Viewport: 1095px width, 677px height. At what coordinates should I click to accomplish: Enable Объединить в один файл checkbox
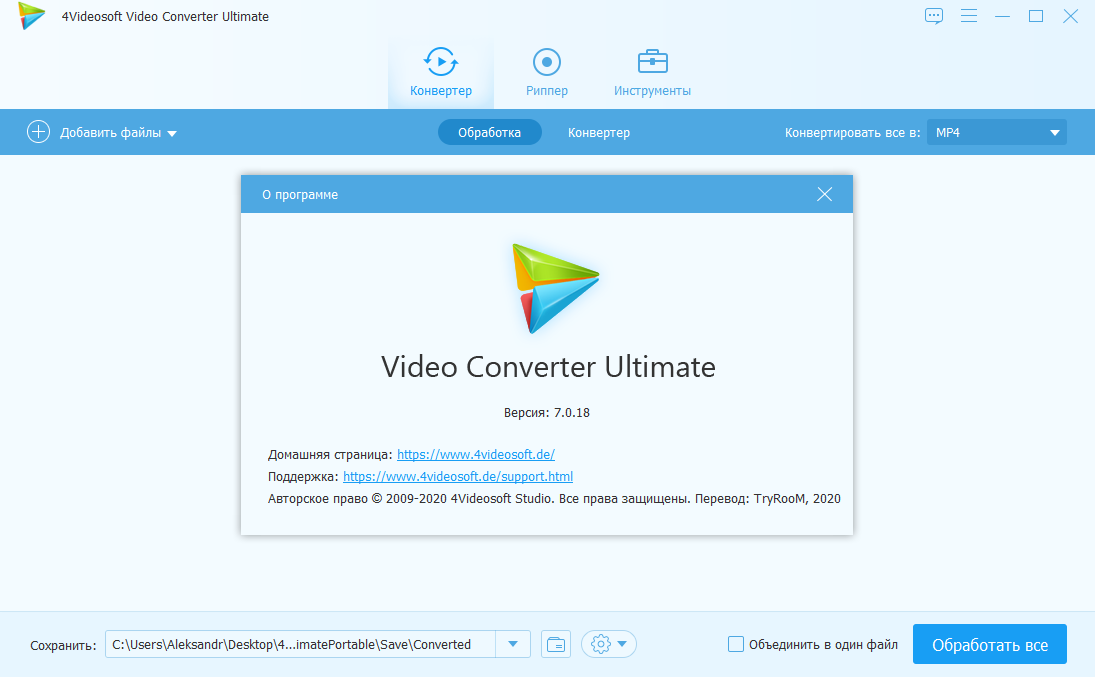[736, 644]
